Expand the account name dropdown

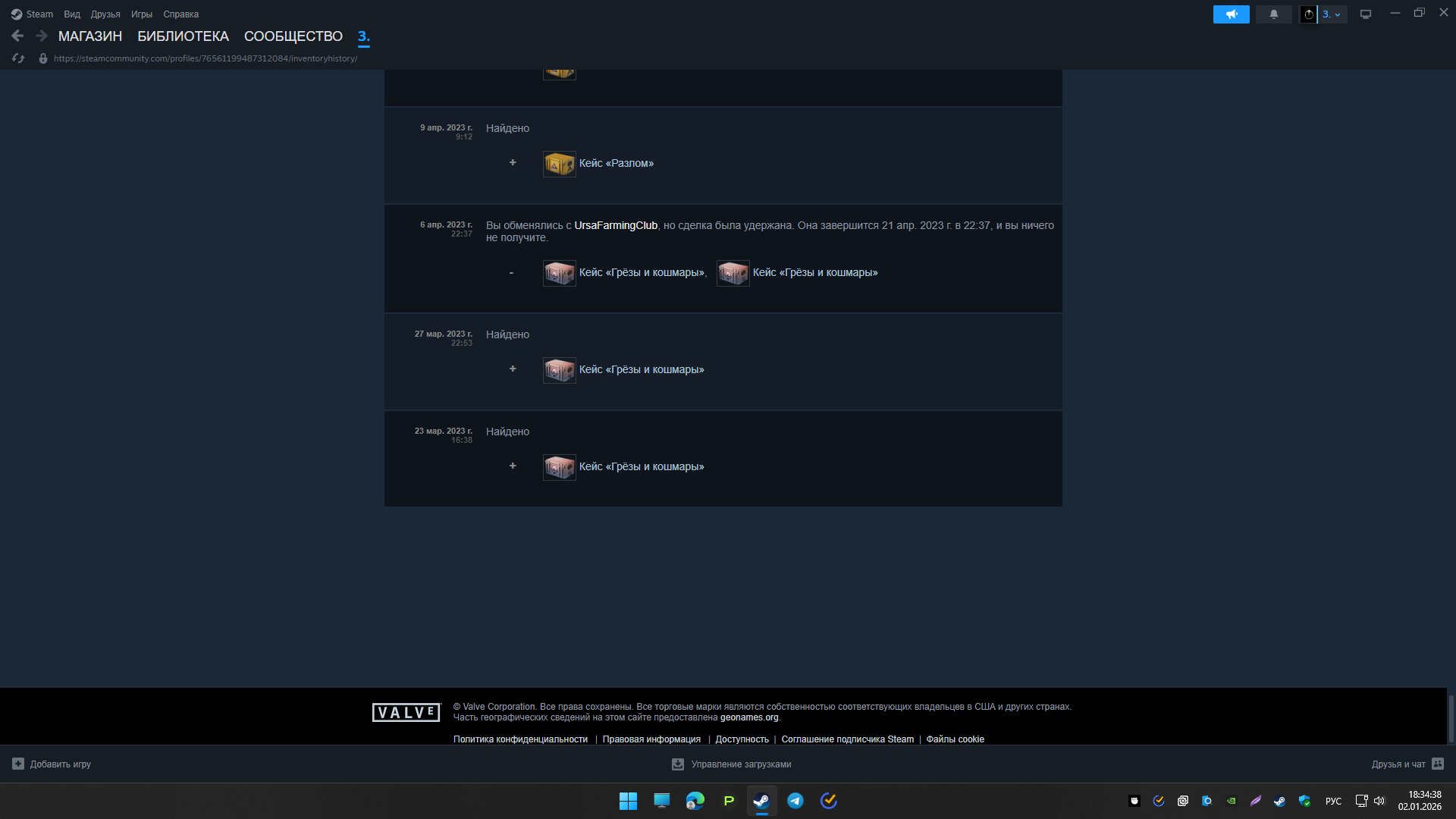1332,14
